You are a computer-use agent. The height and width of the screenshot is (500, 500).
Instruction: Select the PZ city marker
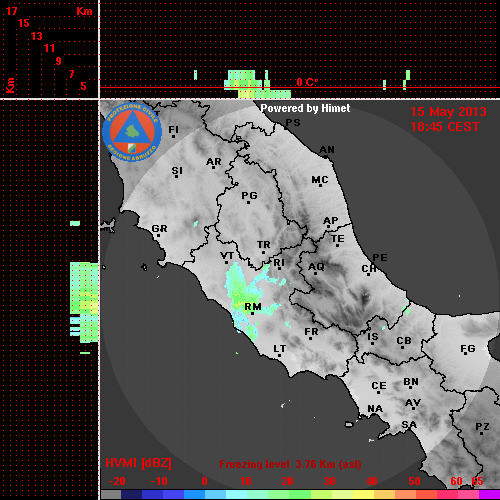coord(482,428)
